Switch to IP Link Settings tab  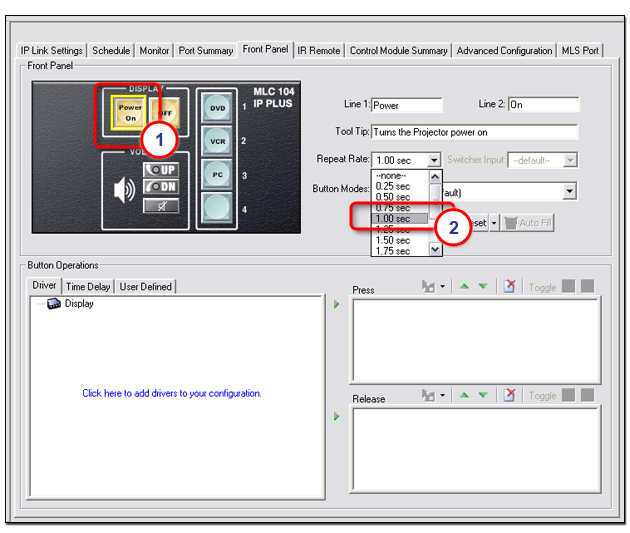(x=51, y=51)
